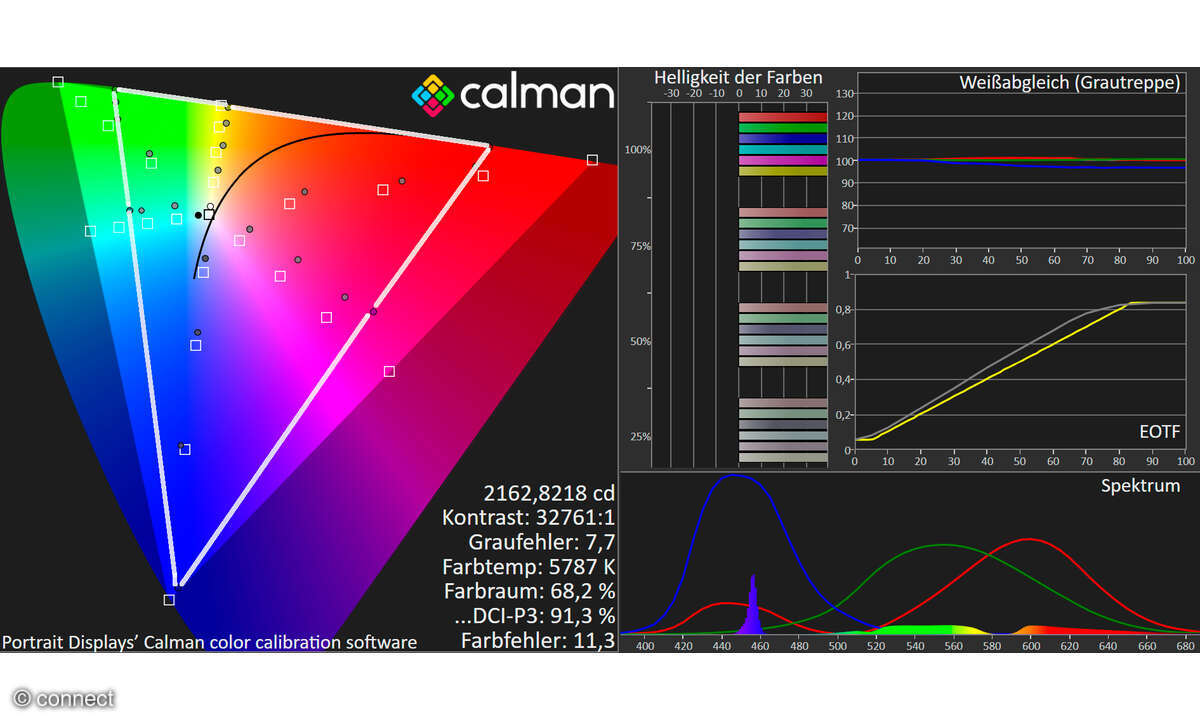Click the Weißabgleich (Grautreppe) chart title
This screenshot has height=720, width=1200.
1069,81
